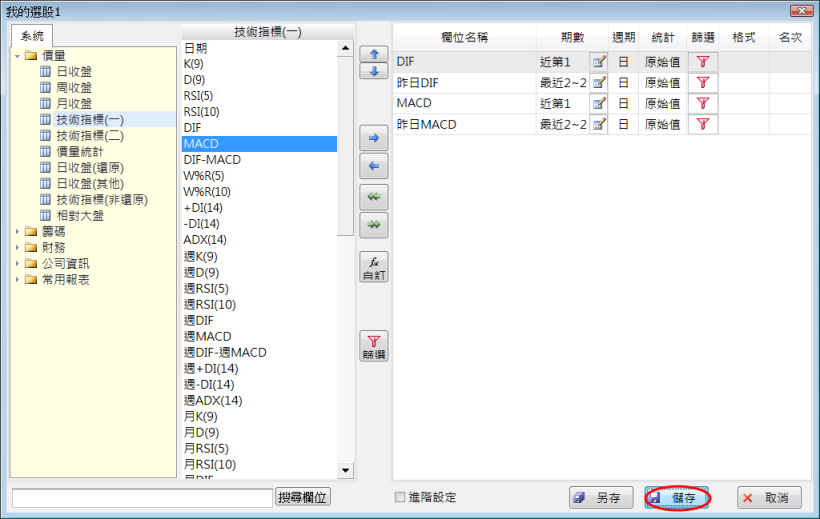
Task: Click the add field right arrow
Action: 373,137
